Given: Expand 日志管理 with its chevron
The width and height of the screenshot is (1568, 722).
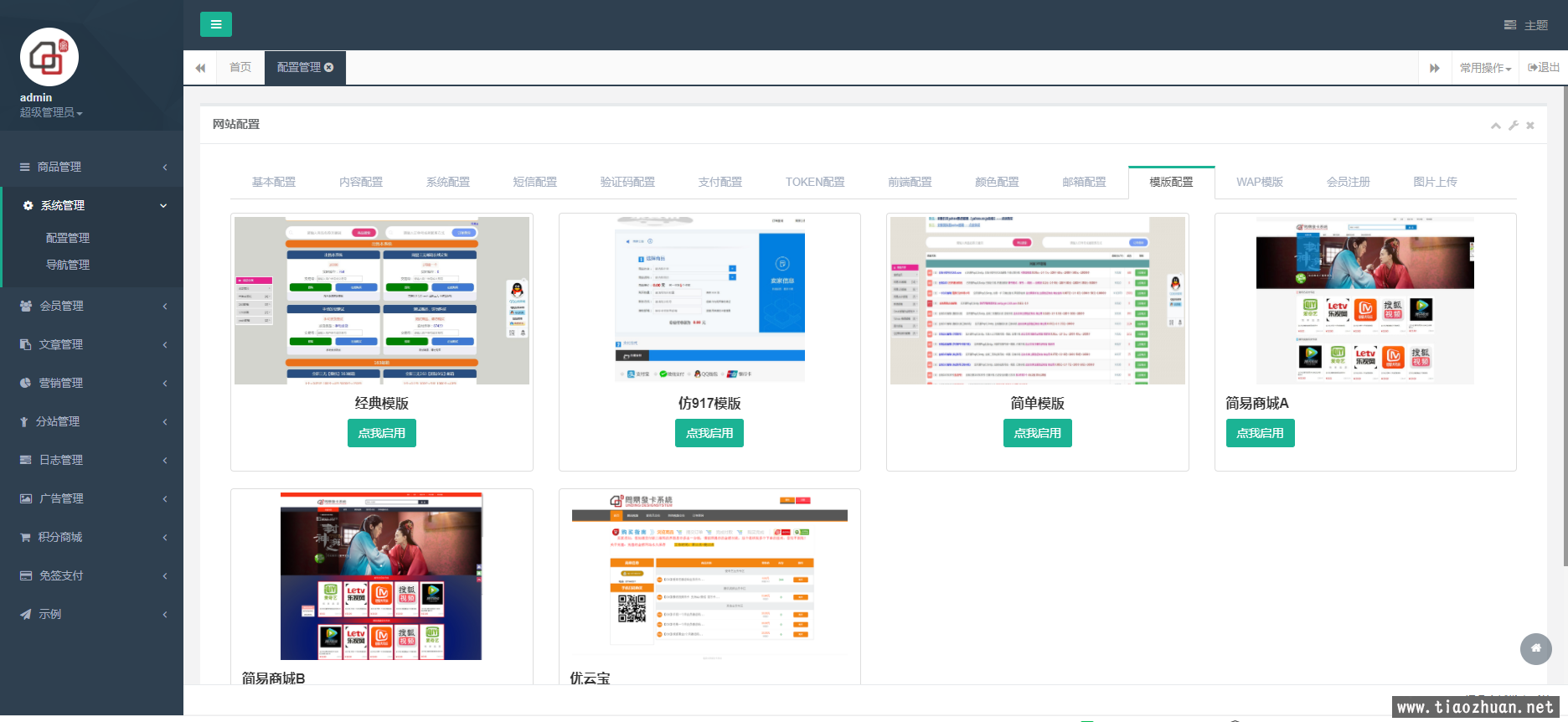Looking at the screenshot, I should (x=165, y=460).
